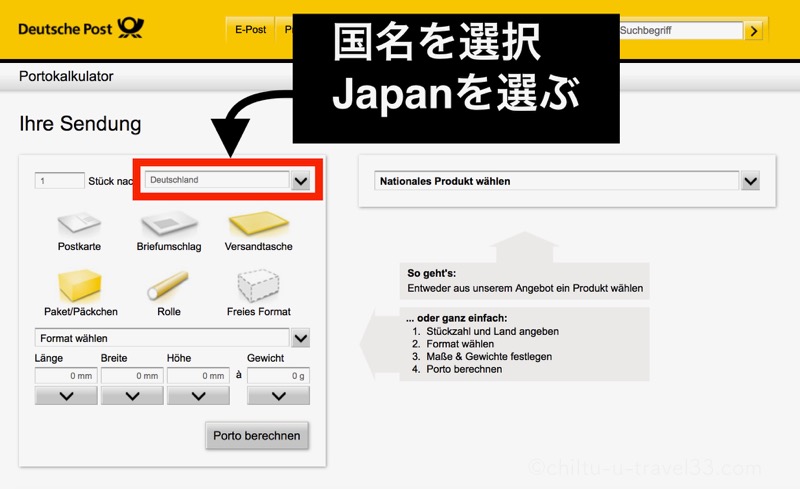Expand the Breite chevron below 0 mm

132,396
